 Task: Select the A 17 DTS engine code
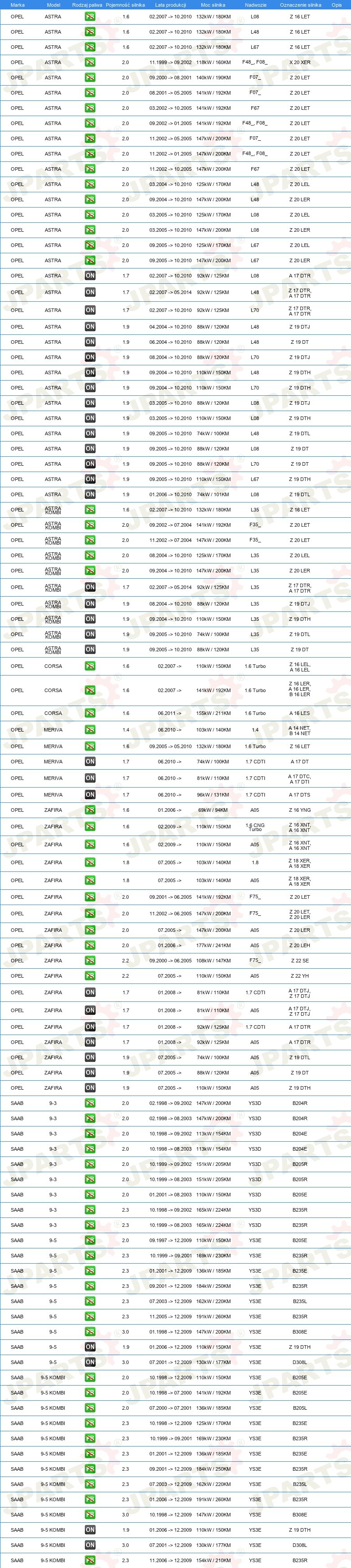point(299,795)
